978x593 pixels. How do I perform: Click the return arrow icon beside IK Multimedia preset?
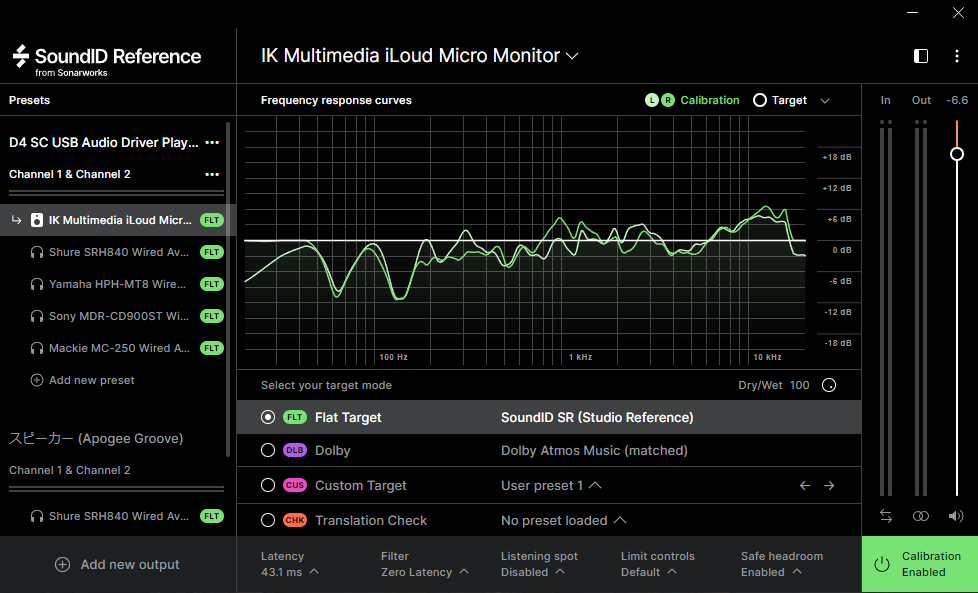tap(16, 220)
